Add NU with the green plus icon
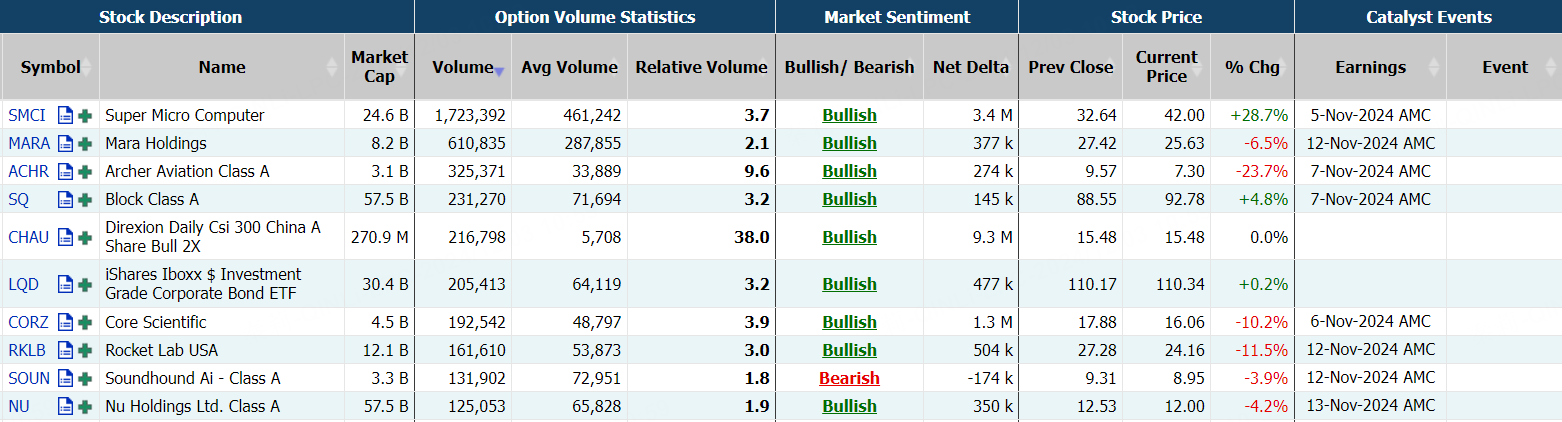The image size is (1562, 422). click(x=85, y=406)
